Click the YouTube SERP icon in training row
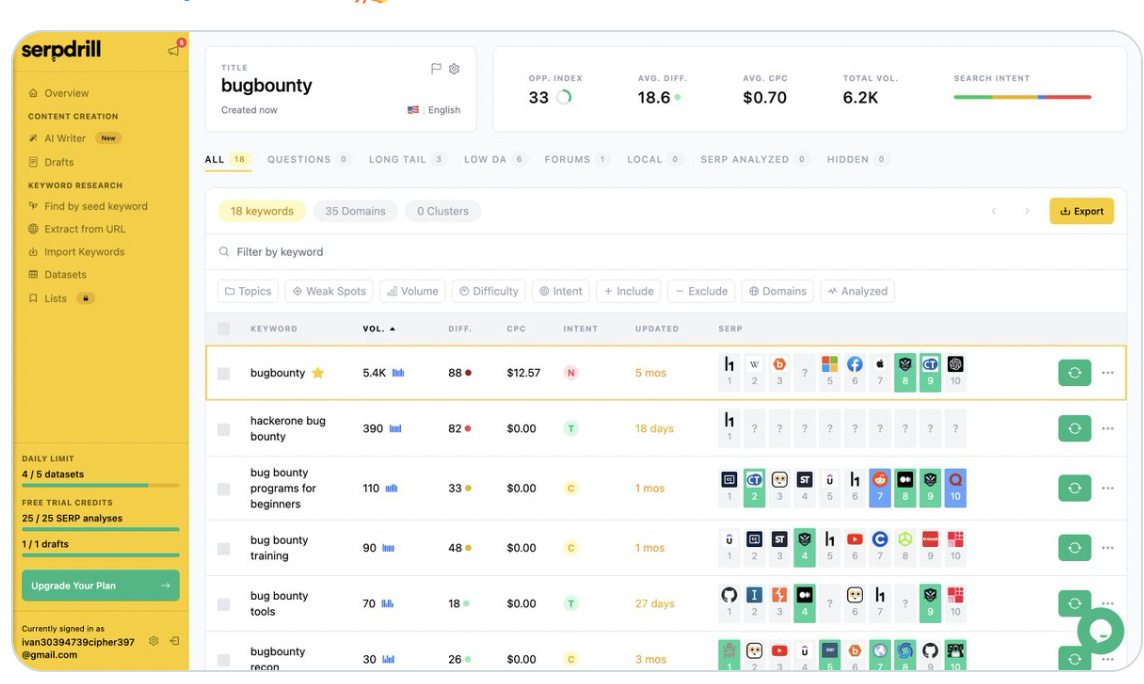1144x684 pixels. (x=854, y=540)
